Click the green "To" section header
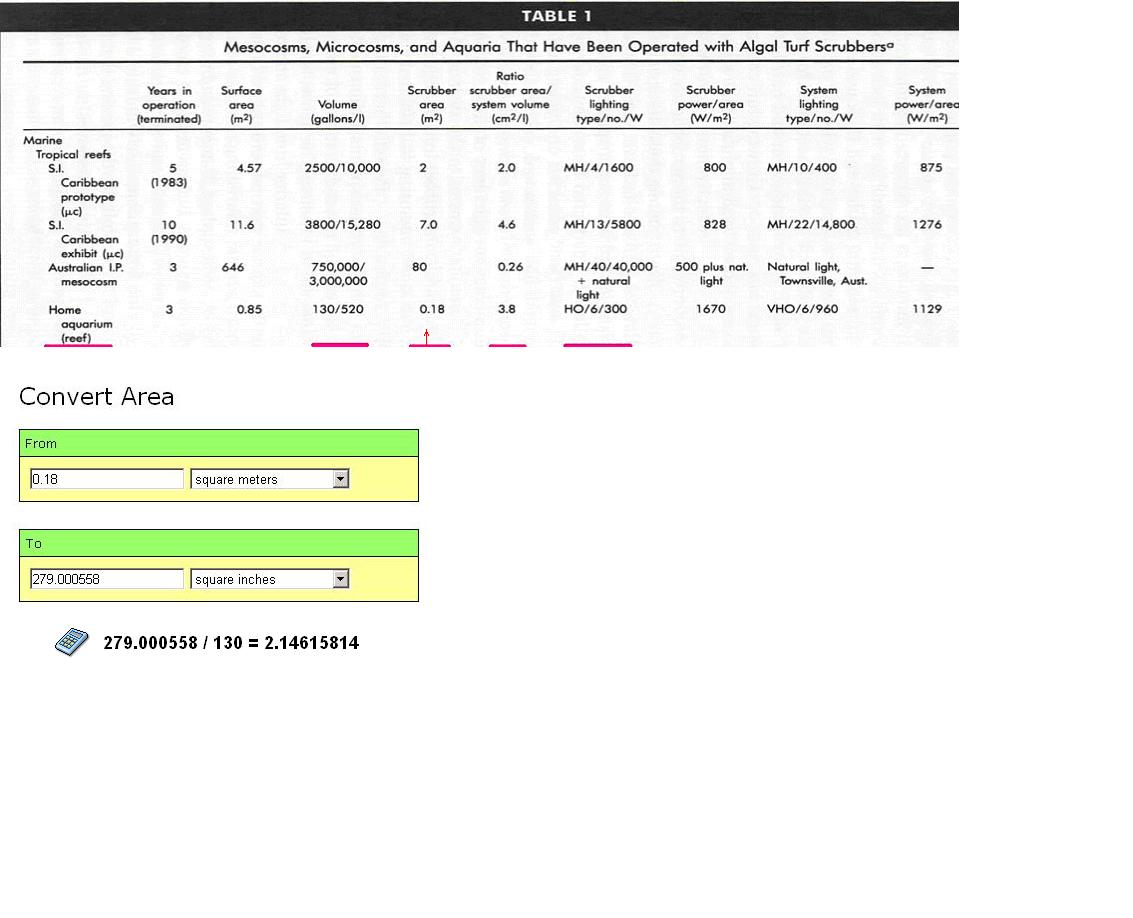 tap(218, 543)
